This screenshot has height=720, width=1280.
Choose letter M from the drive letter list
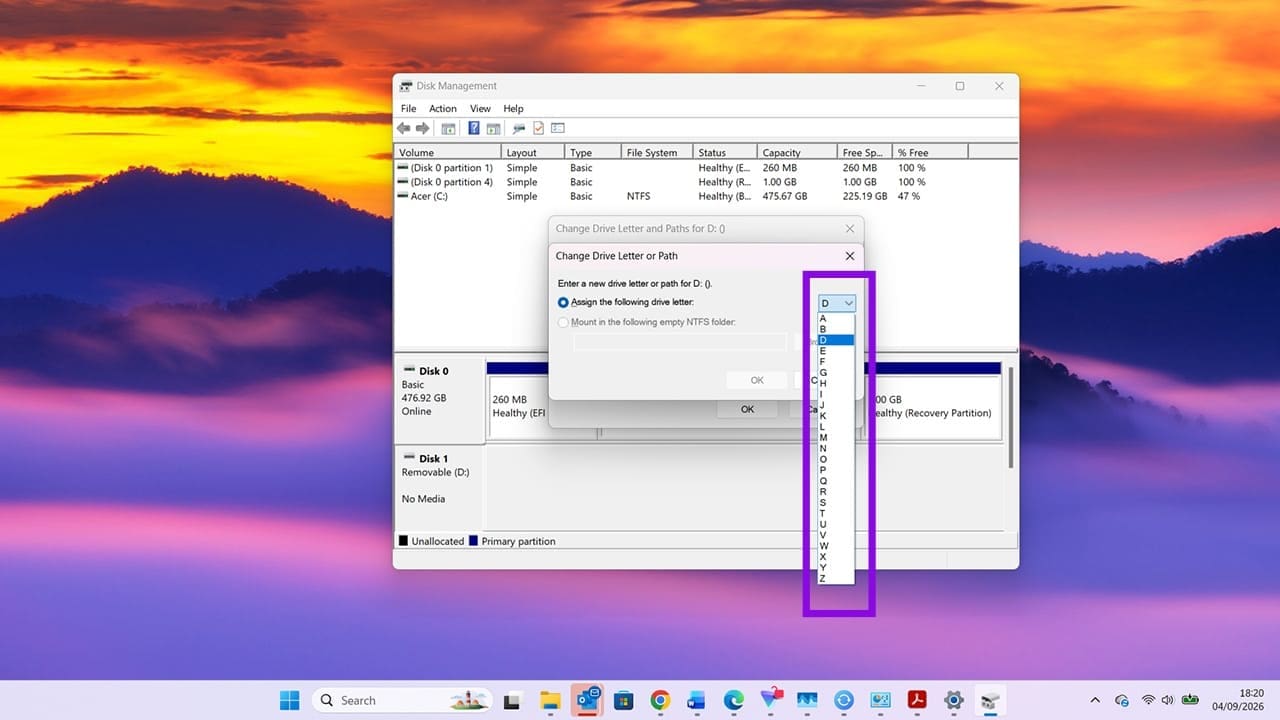(836, 437)
